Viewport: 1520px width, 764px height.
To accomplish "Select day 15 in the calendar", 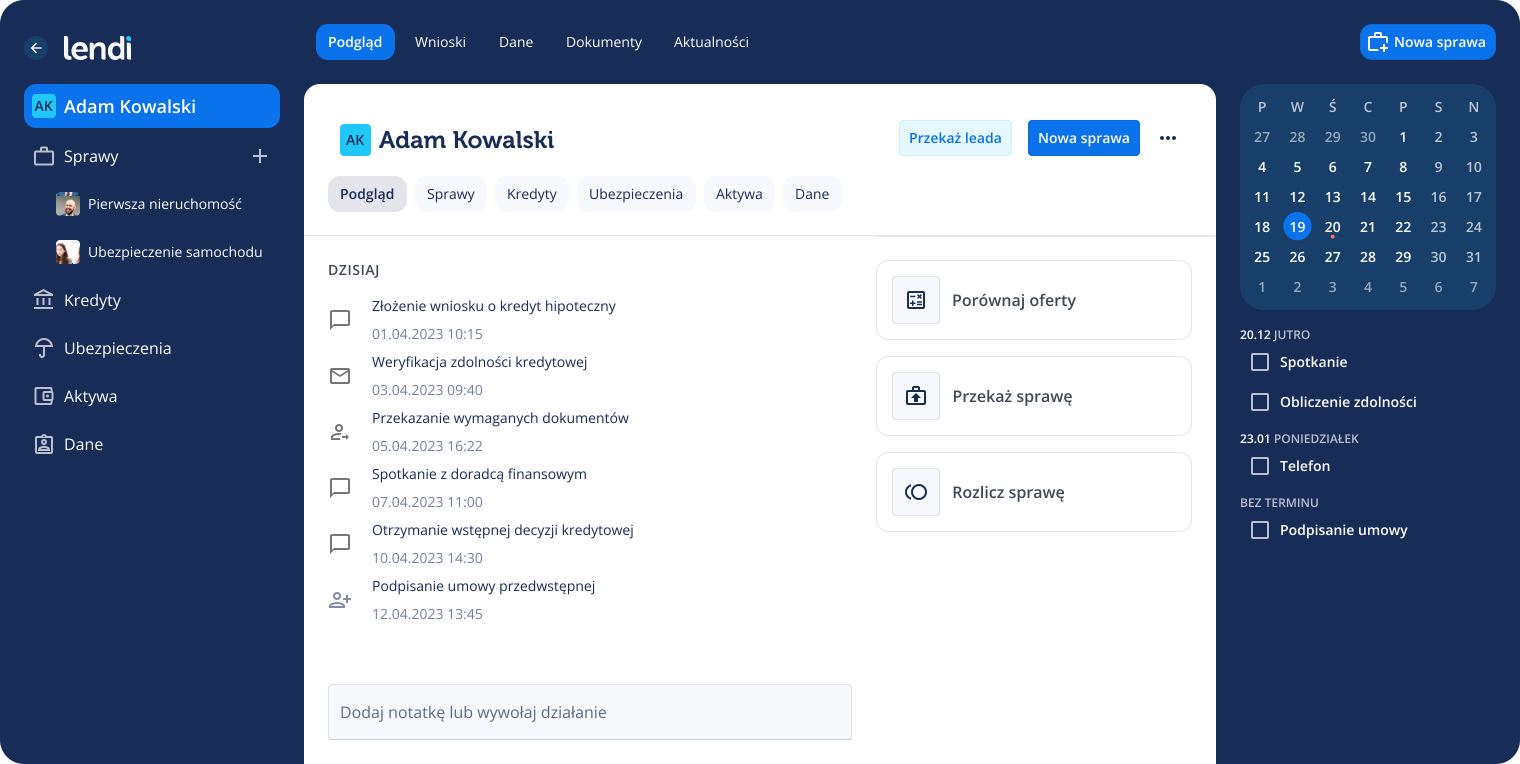I will [1403, 197].
